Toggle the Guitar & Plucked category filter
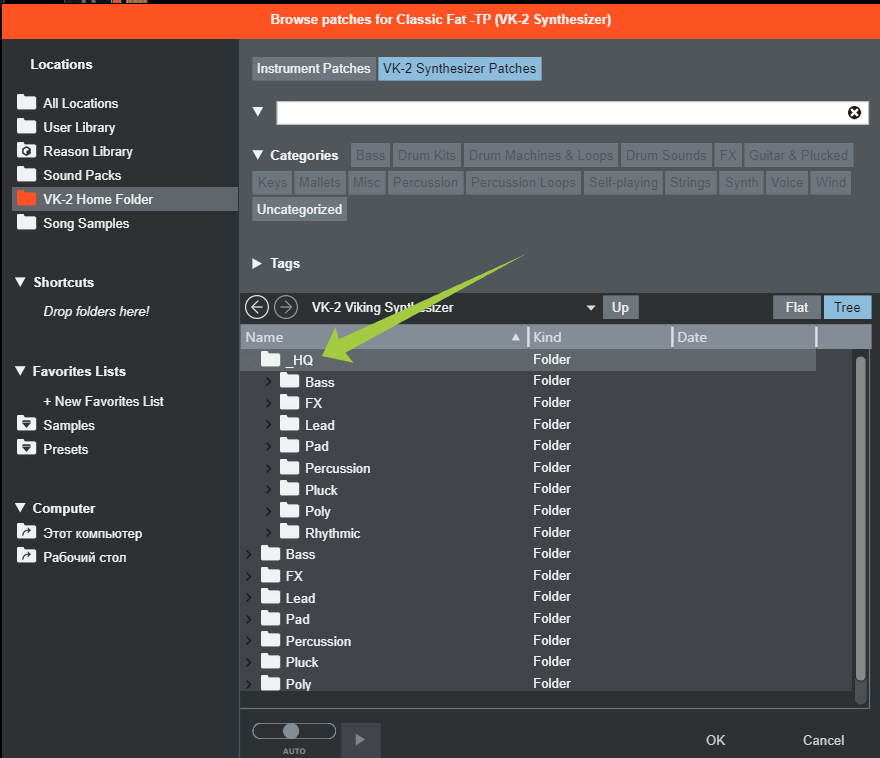This screenshot has height=758, width=880. click(798, 155)
